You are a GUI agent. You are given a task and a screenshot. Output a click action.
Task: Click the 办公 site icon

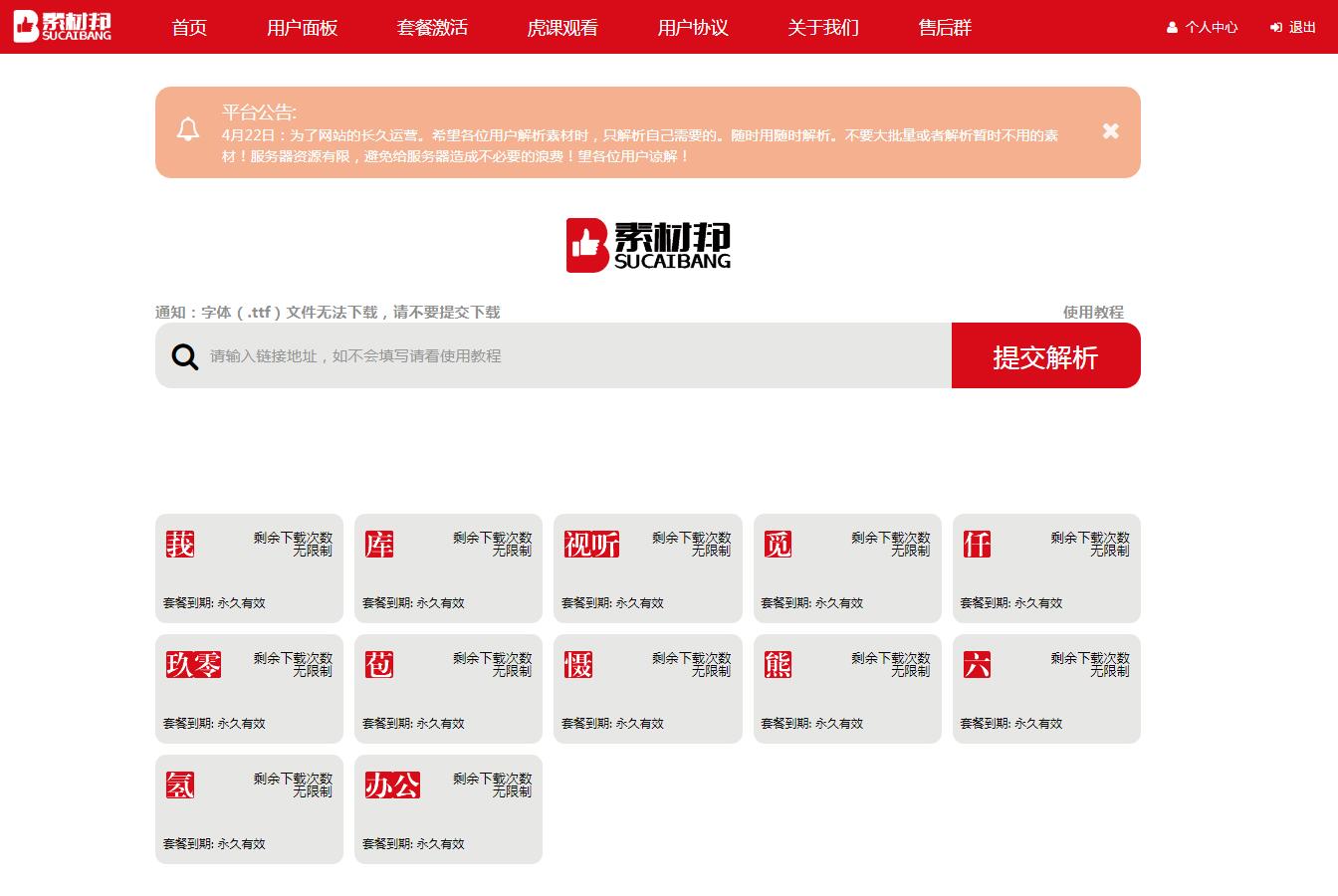click(x=392, y=784)
